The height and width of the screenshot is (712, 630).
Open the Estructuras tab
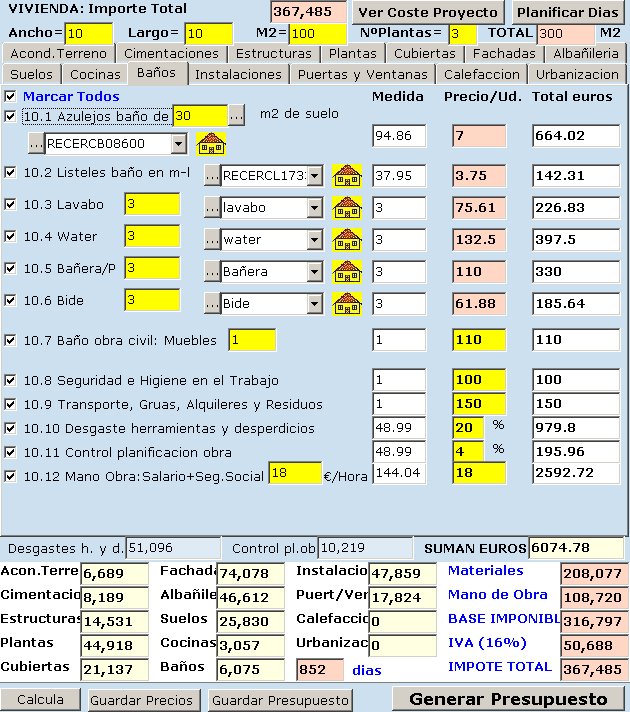(x=273, y=54)
